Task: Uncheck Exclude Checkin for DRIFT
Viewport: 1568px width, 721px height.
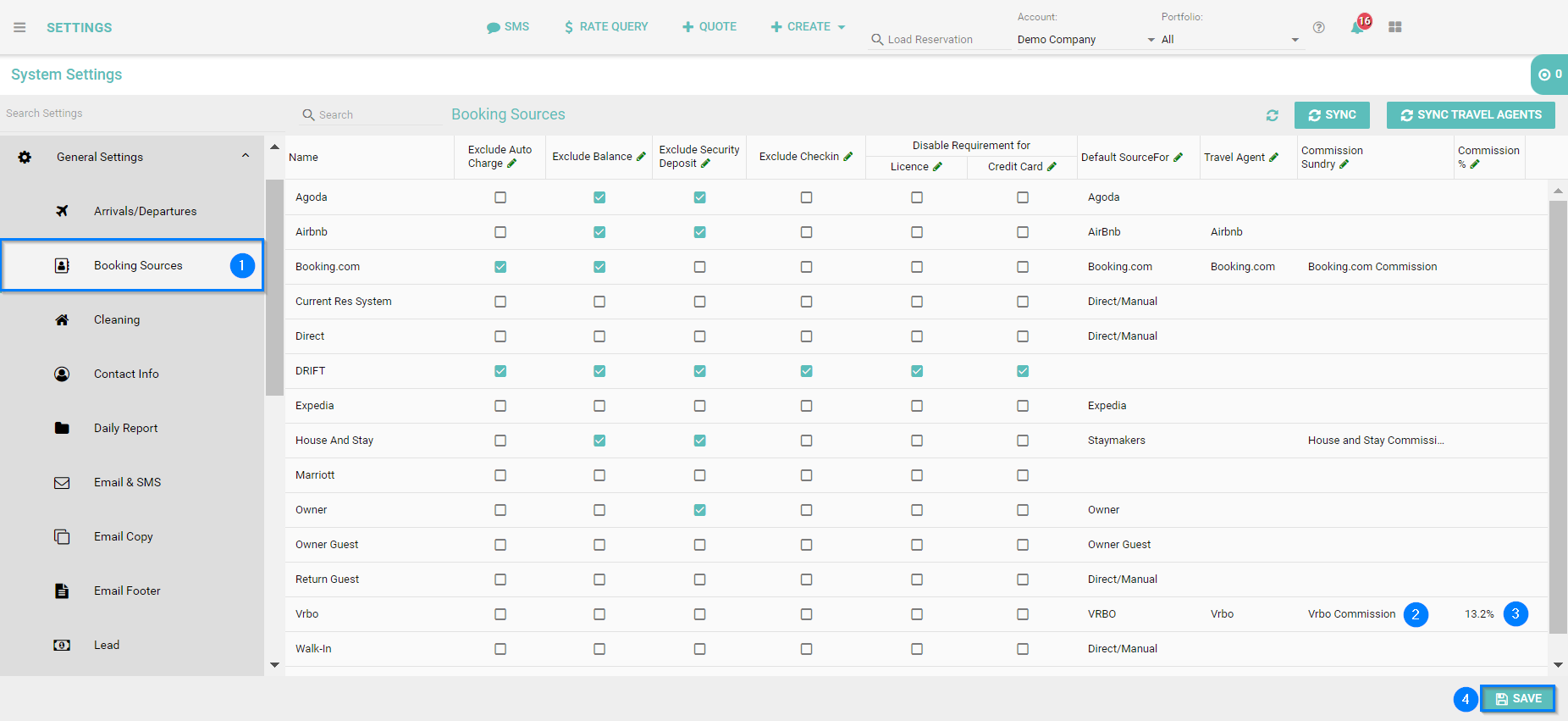Action: coord(806,371)
